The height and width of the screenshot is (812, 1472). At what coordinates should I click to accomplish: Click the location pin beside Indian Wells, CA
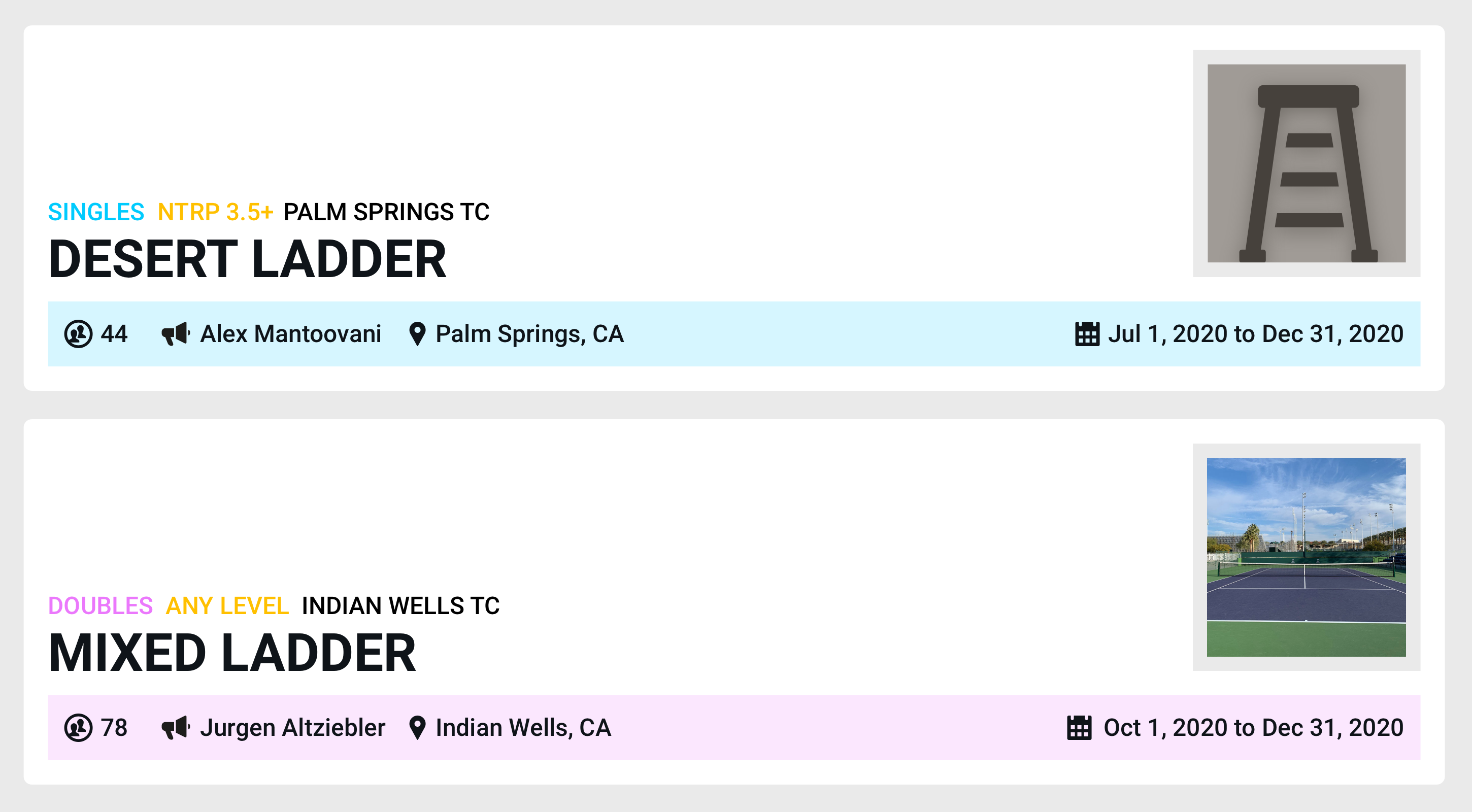coord(418,727)
